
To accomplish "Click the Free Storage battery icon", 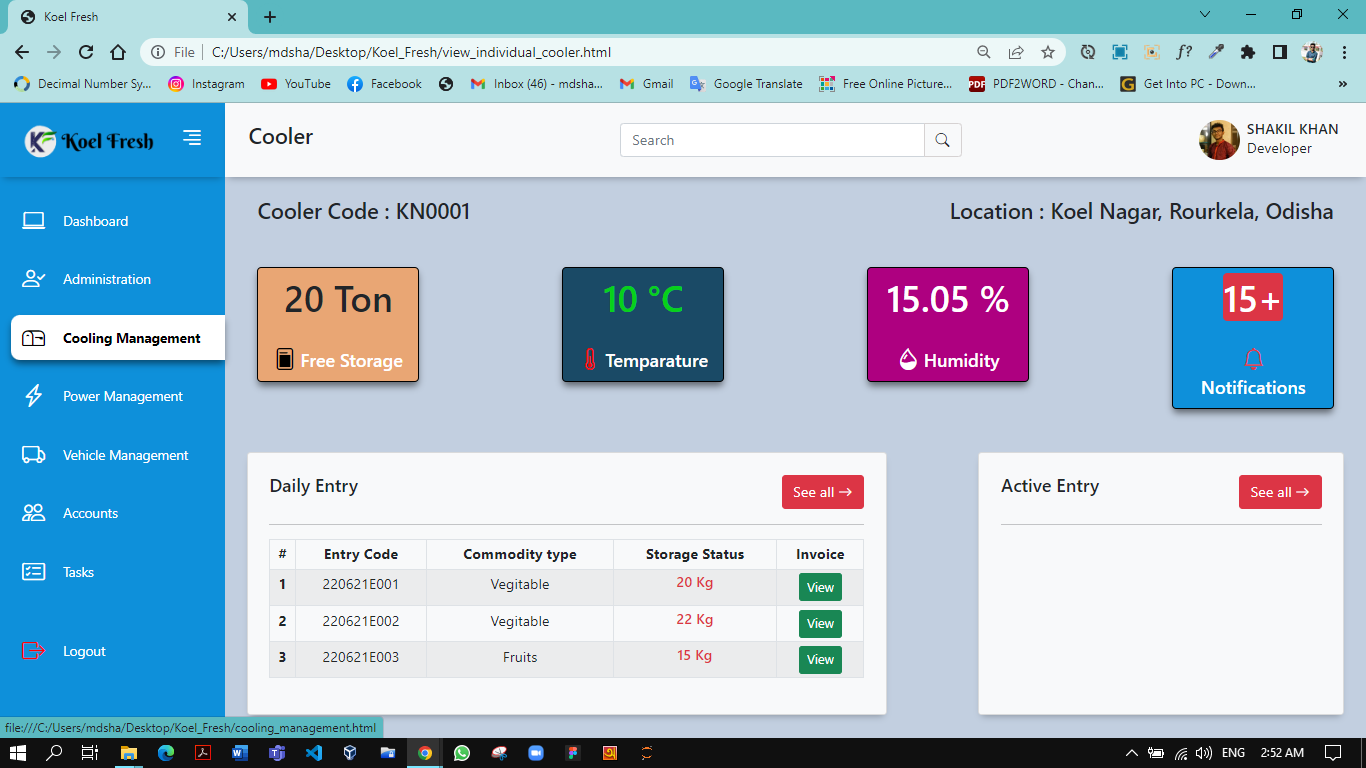I will coord(285,359).
